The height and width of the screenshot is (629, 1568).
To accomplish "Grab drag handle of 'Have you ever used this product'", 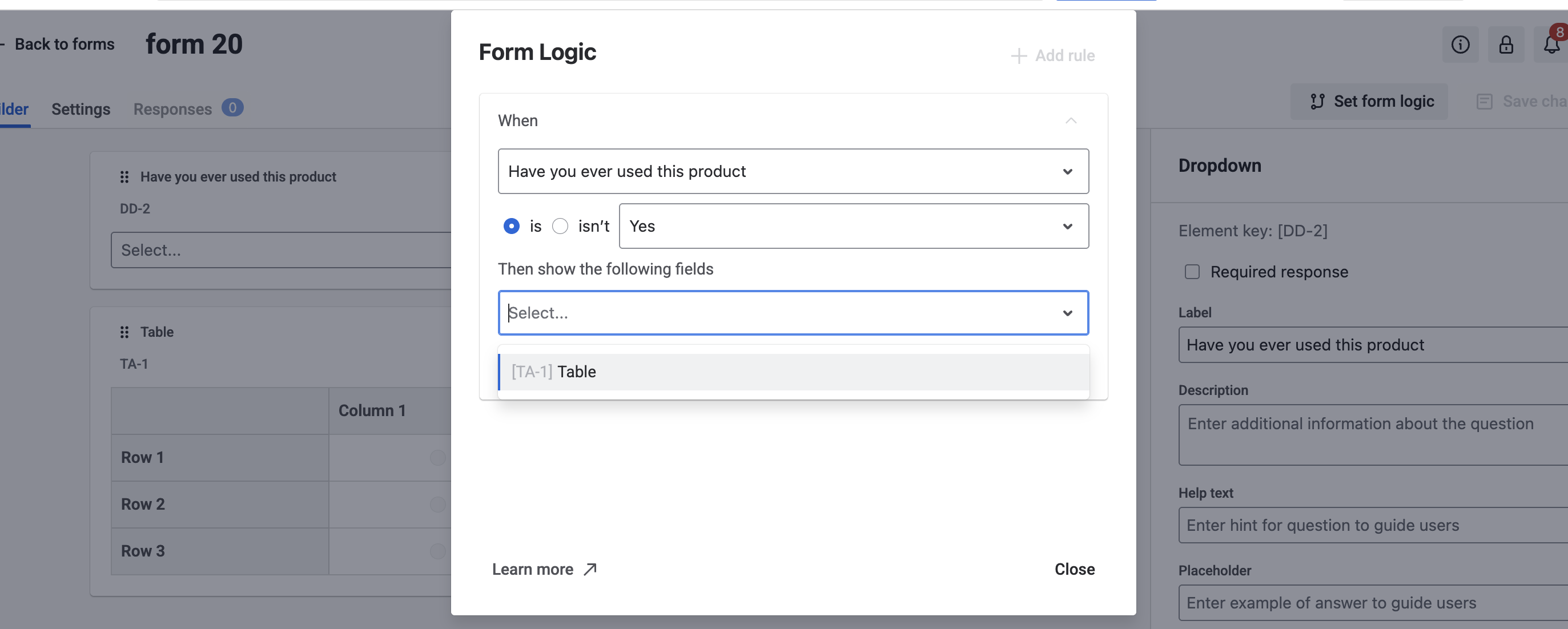I will 125,177.
